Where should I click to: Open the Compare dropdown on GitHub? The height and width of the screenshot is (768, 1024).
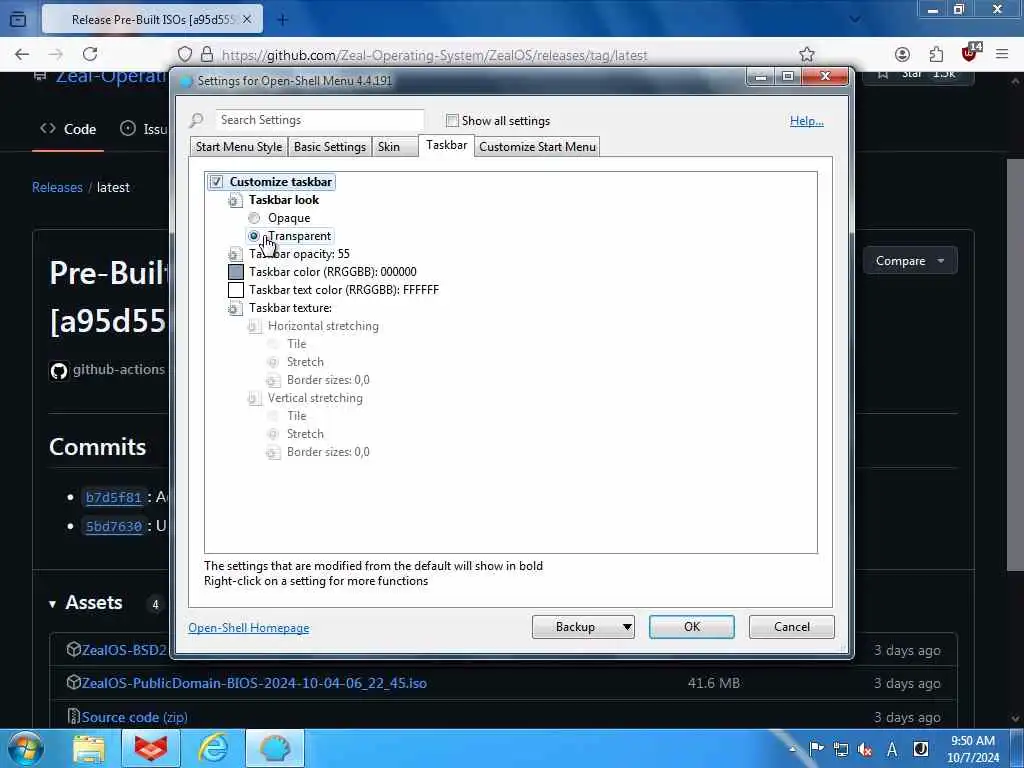coord(910,261)
